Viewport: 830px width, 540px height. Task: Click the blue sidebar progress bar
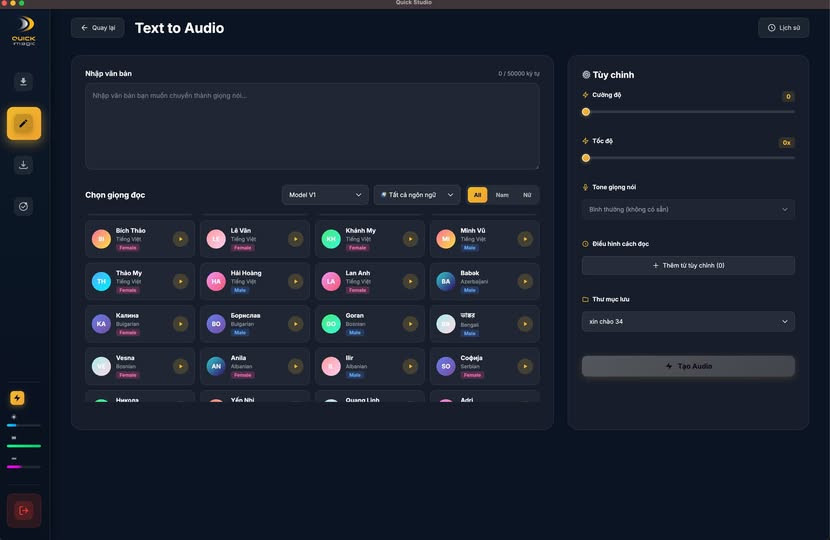coord(24,425)
